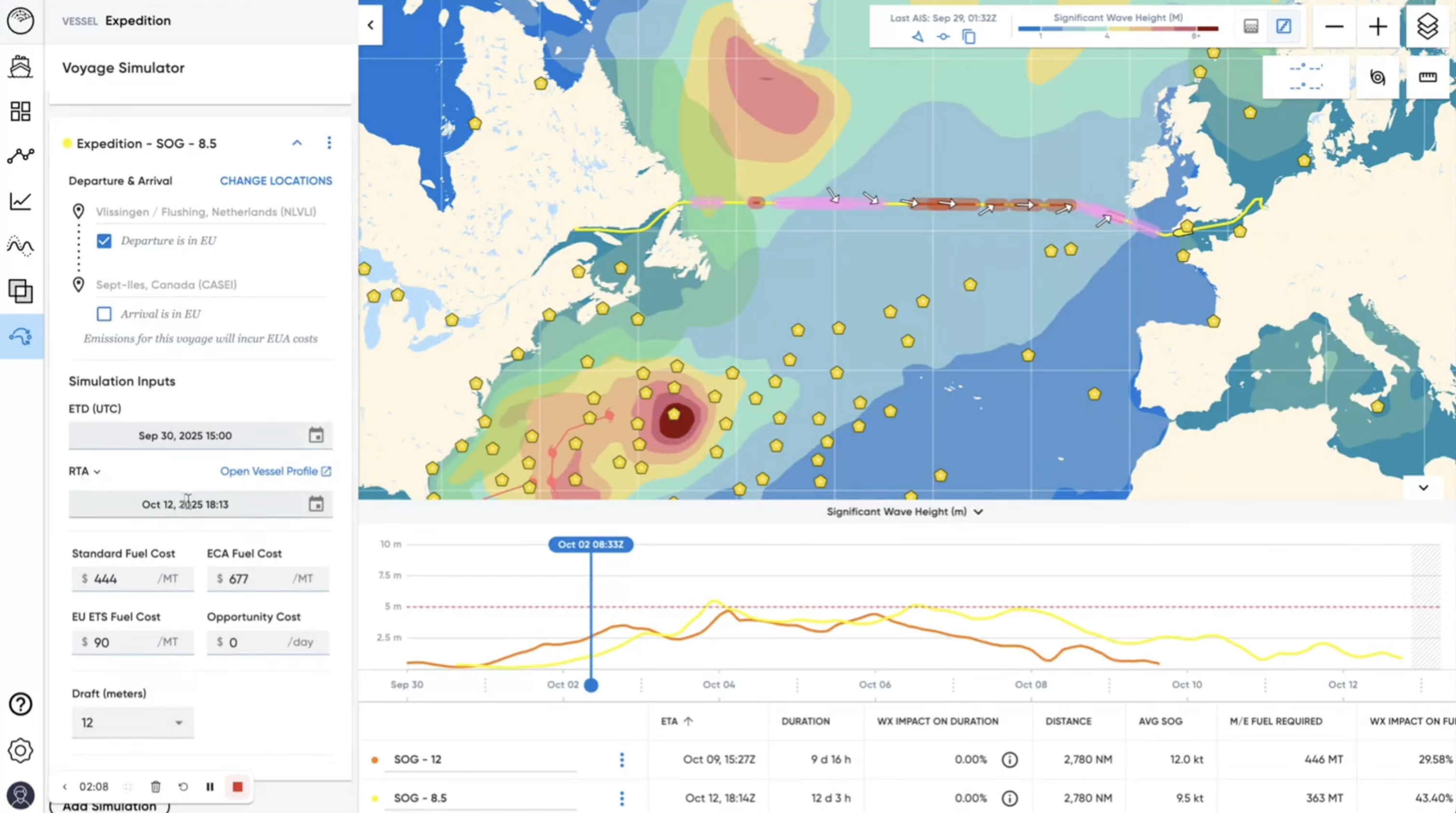Zoom out the map with minus button

tap(1334, 27)
